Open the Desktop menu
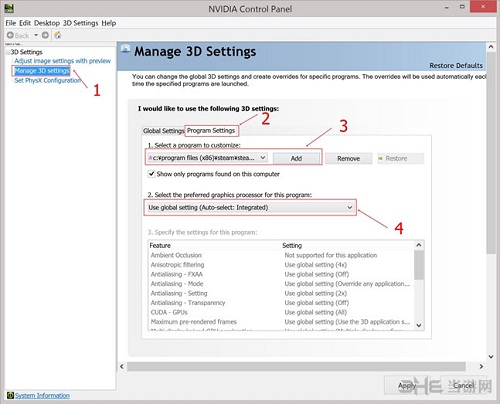This screenshot has width=500, height=404. pyautogui.click(x=47, y=23)
